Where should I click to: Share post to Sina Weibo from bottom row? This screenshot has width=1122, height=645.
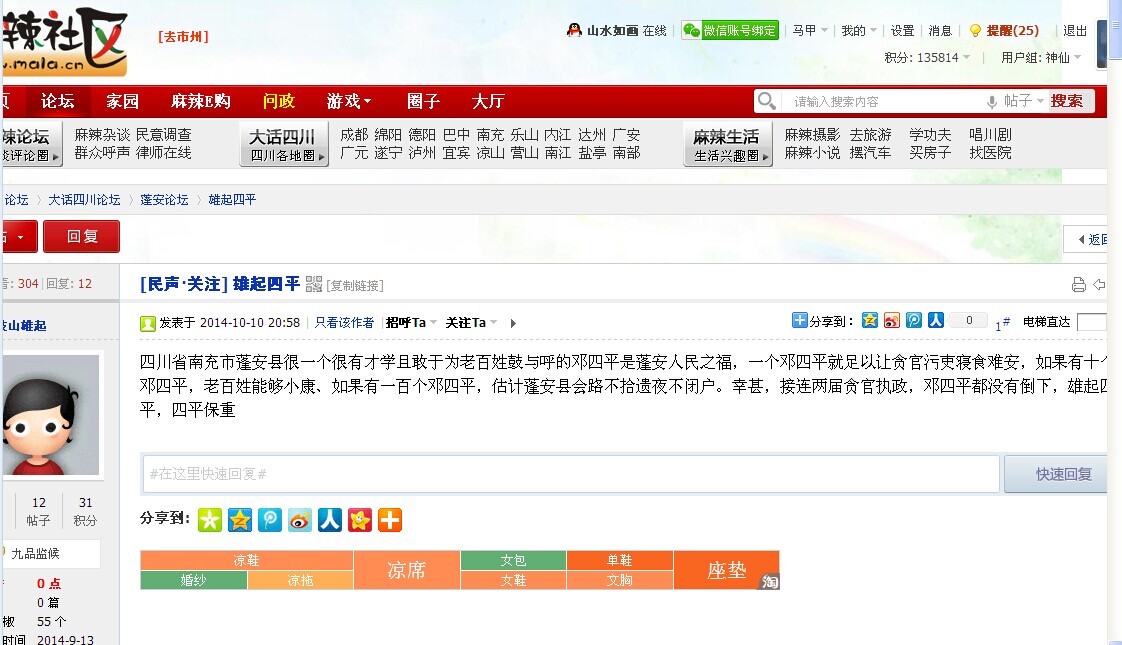[x=300, y=520]
